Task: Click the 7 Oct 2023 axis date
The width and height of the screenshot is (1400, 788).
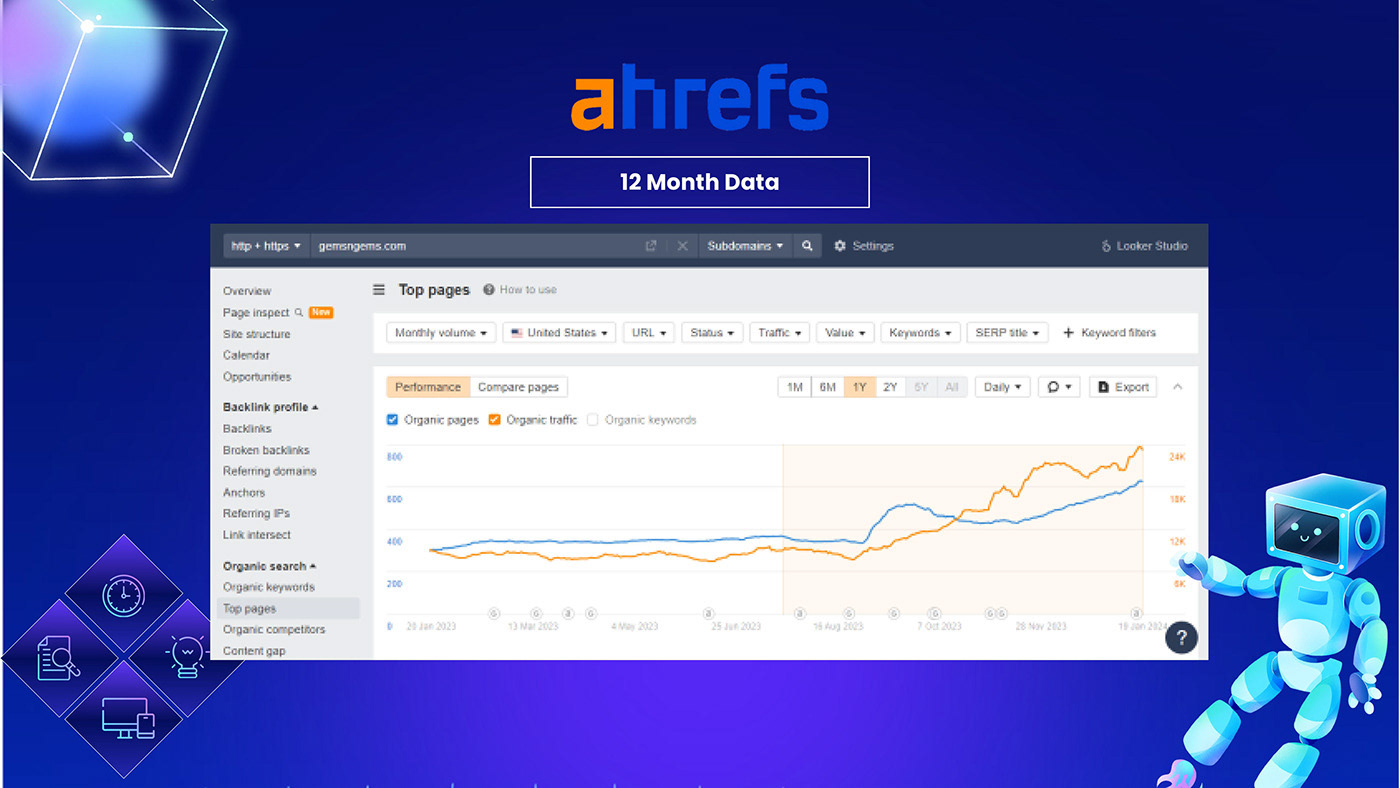Action: [x=938, y=626]
